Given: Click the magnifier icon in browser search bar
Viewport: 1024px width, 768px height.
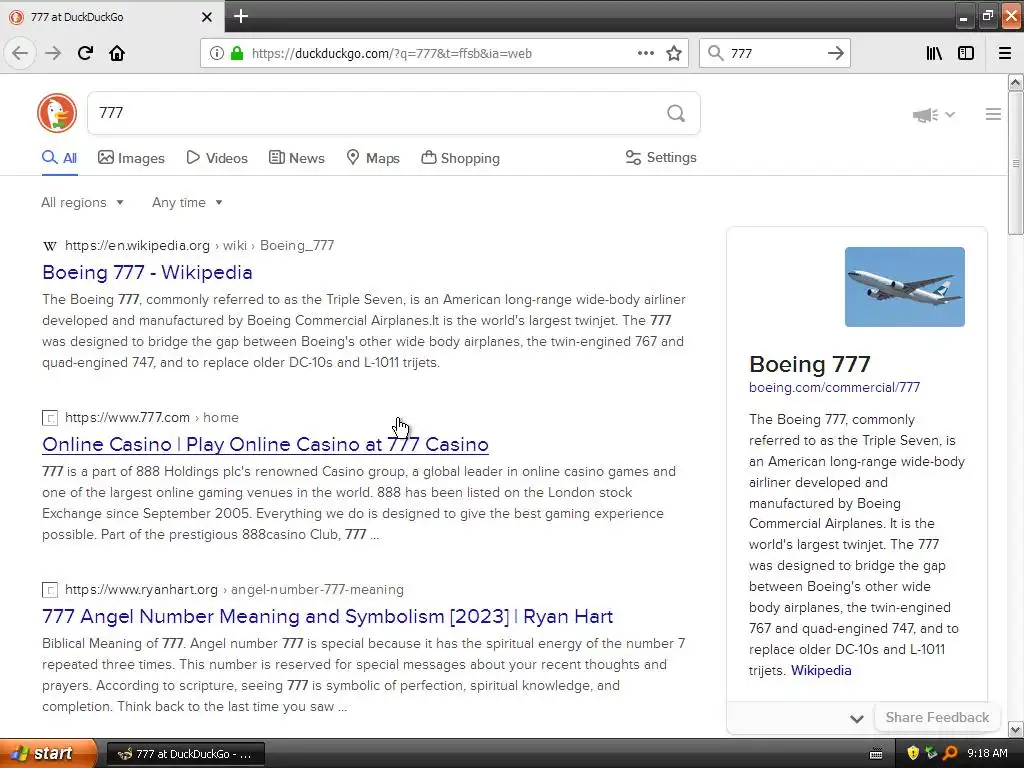Looking at the screenshot, I should pos(716,53).
